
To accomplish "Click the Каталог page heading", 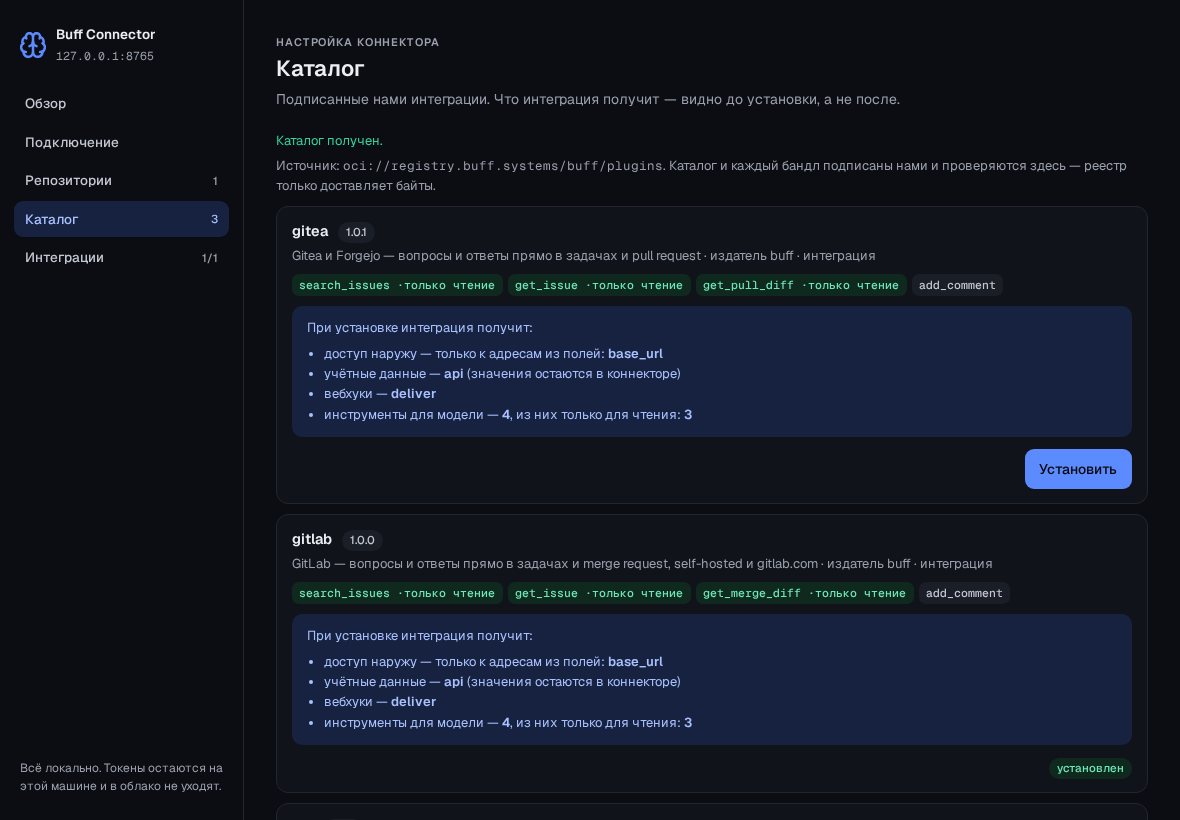I will pos(320,68).
